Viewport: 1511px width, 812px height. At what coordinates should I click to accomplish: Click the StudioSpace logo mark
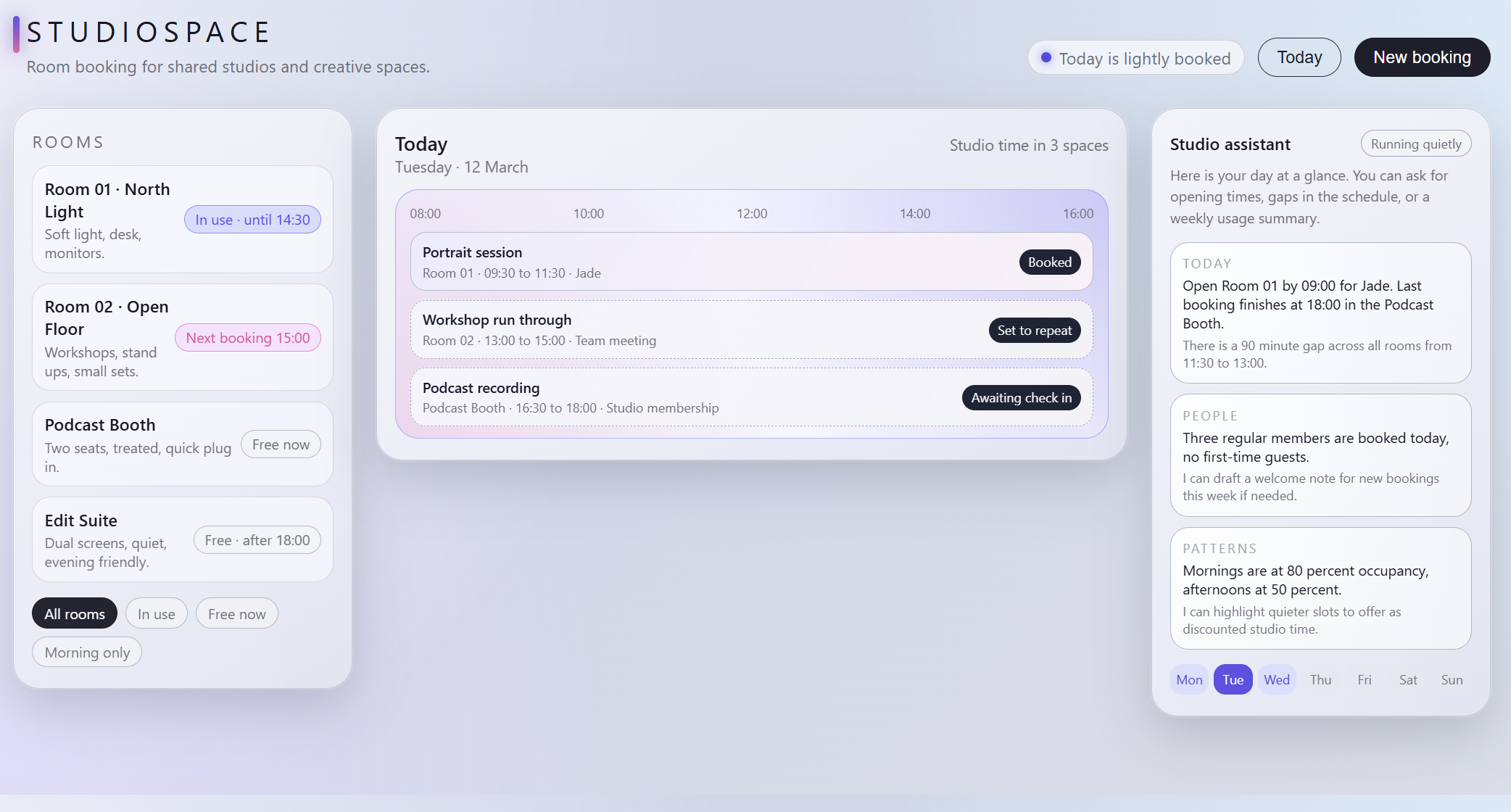pos(16,32)
